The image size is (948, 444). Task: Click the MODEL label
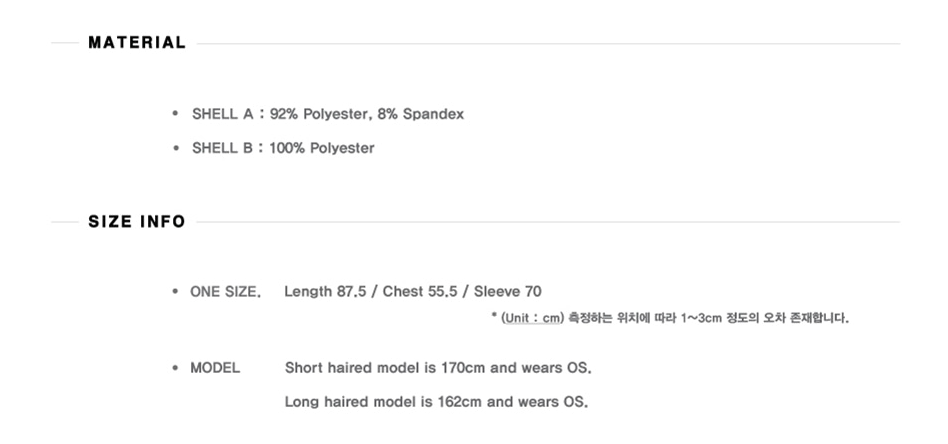point(215,368)
